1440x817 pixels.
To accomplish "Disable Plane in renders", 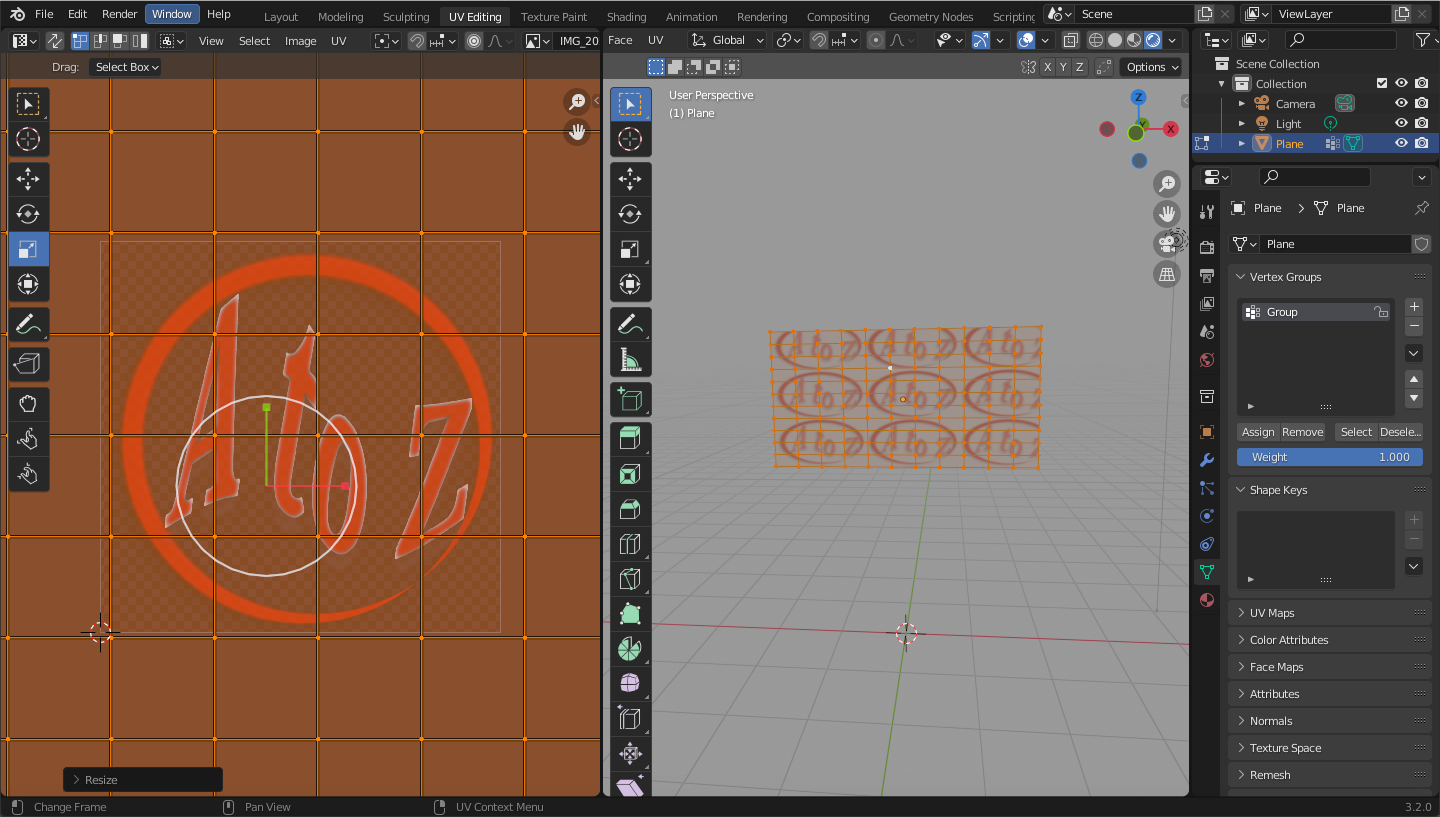I will tap(1421, 143).
